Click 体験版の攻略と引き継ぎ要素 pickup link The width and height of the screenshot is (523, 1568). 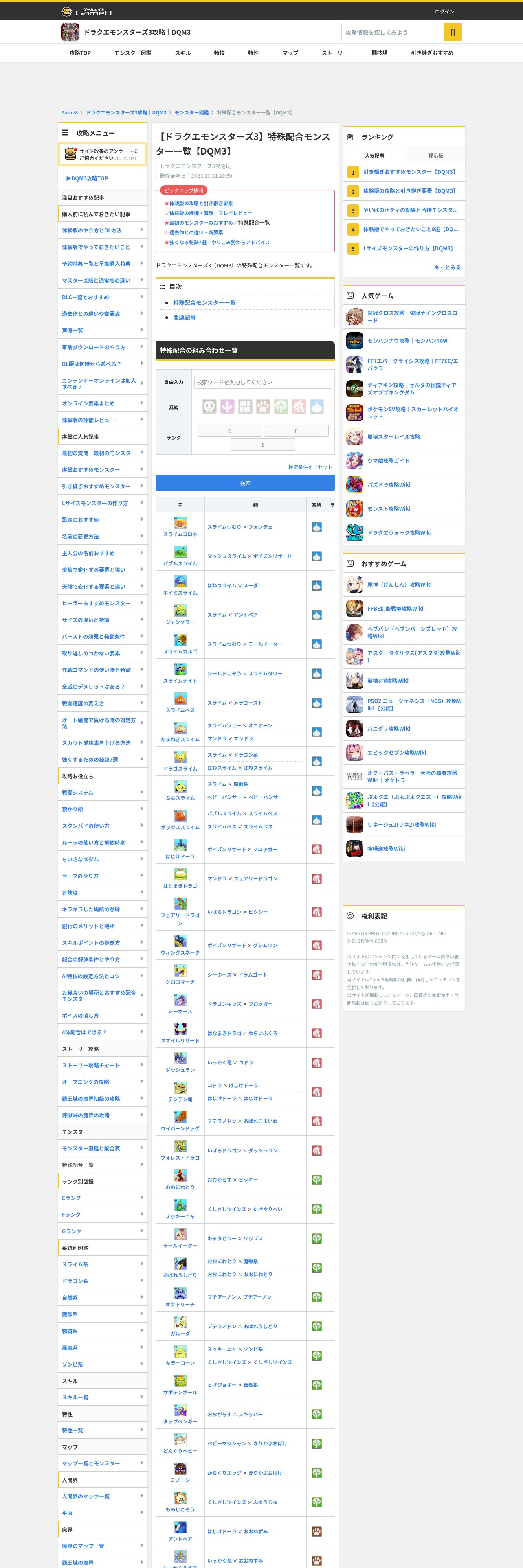coord(201,203)
